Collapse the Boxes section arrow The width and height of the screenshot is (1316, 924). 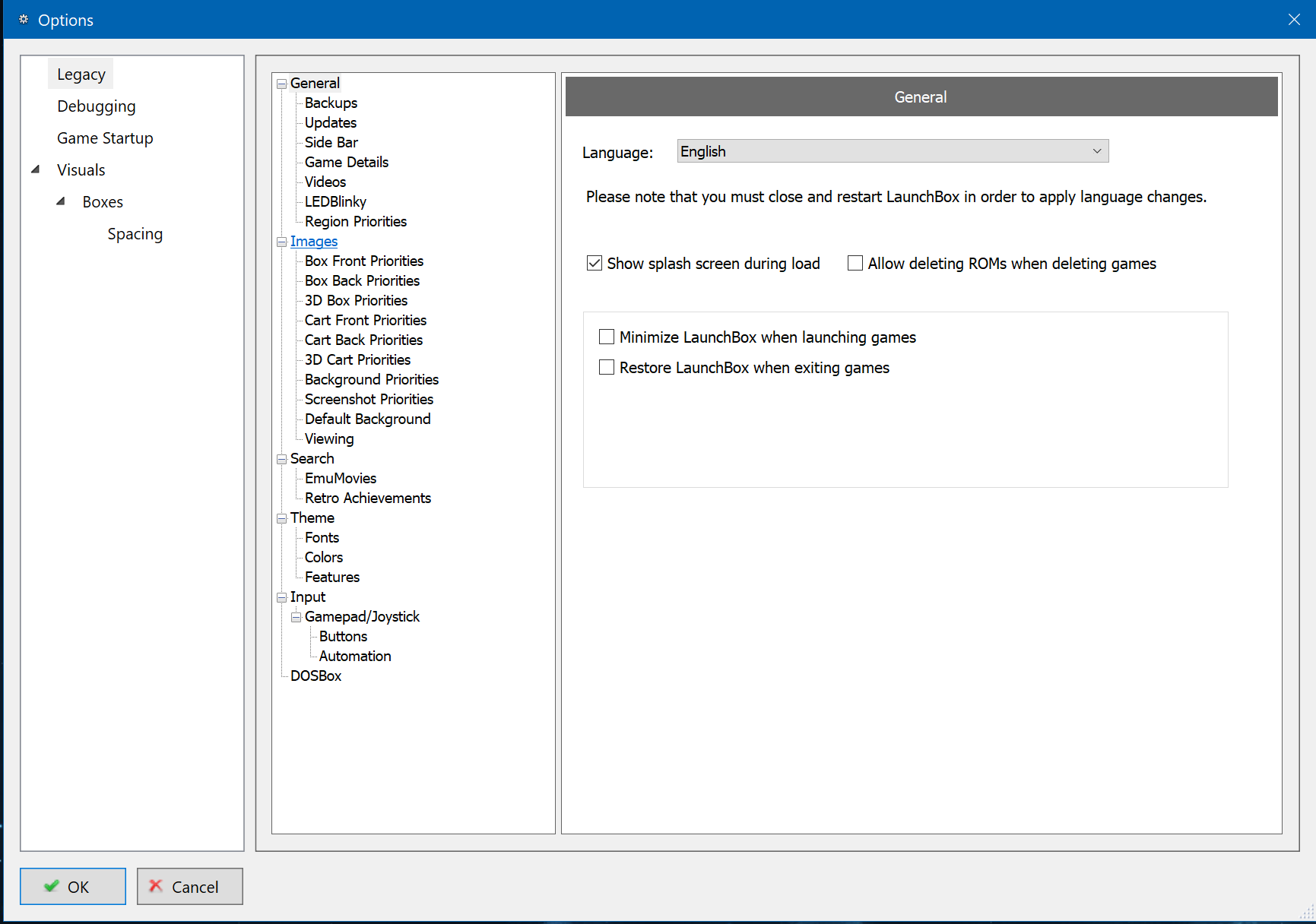pos(61,201)
